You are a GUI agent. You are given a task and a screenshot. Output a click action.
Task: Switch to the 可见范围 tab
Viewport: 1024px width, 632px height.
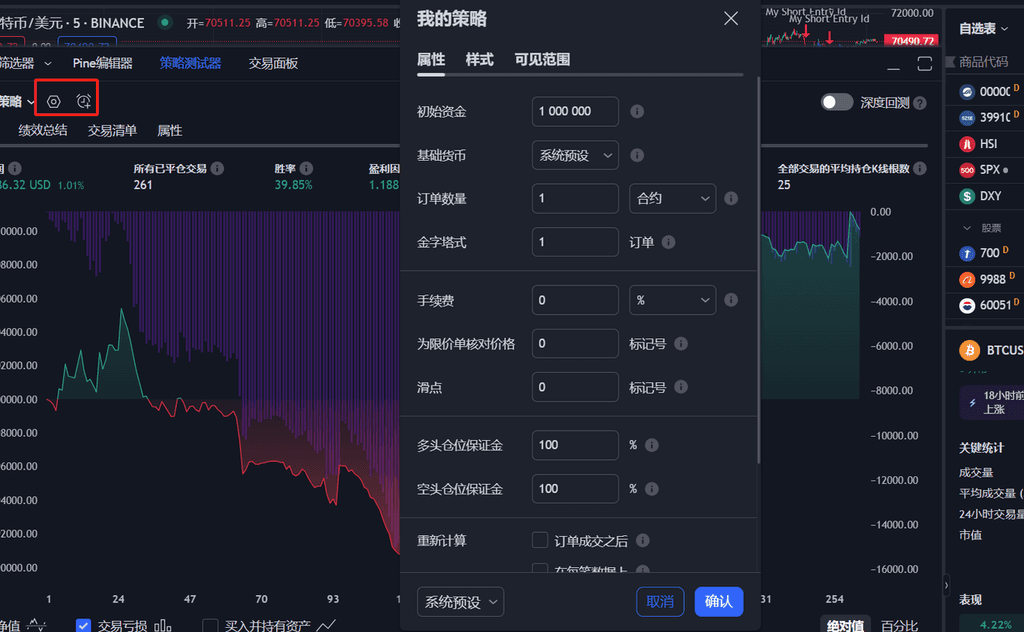coord(542,60)
